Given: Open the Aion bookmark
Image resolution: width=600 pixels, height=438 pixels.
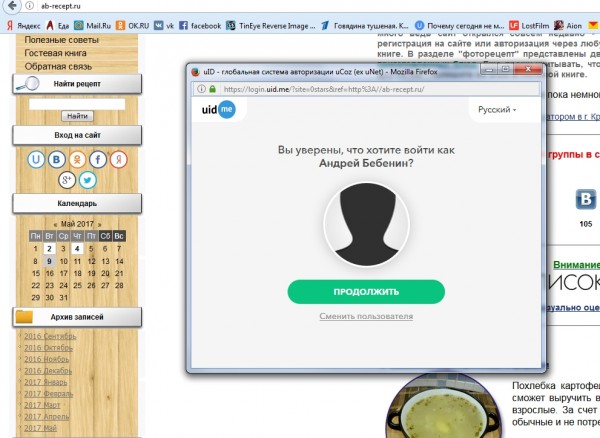Looking at the screenshot, I should pyautogui.click(x=568, y=26).
